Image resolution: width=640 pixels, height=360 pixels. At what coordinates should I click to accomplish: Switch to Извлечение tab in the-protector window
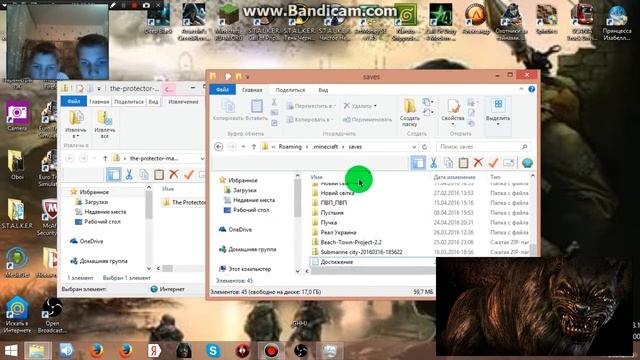click(x=183, y=102)
